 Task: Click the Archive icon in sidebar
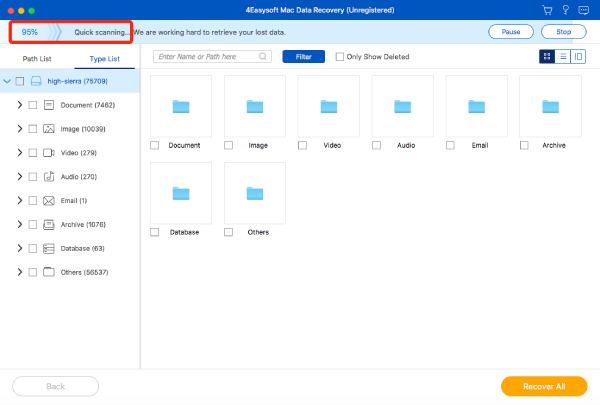(49, 224)
